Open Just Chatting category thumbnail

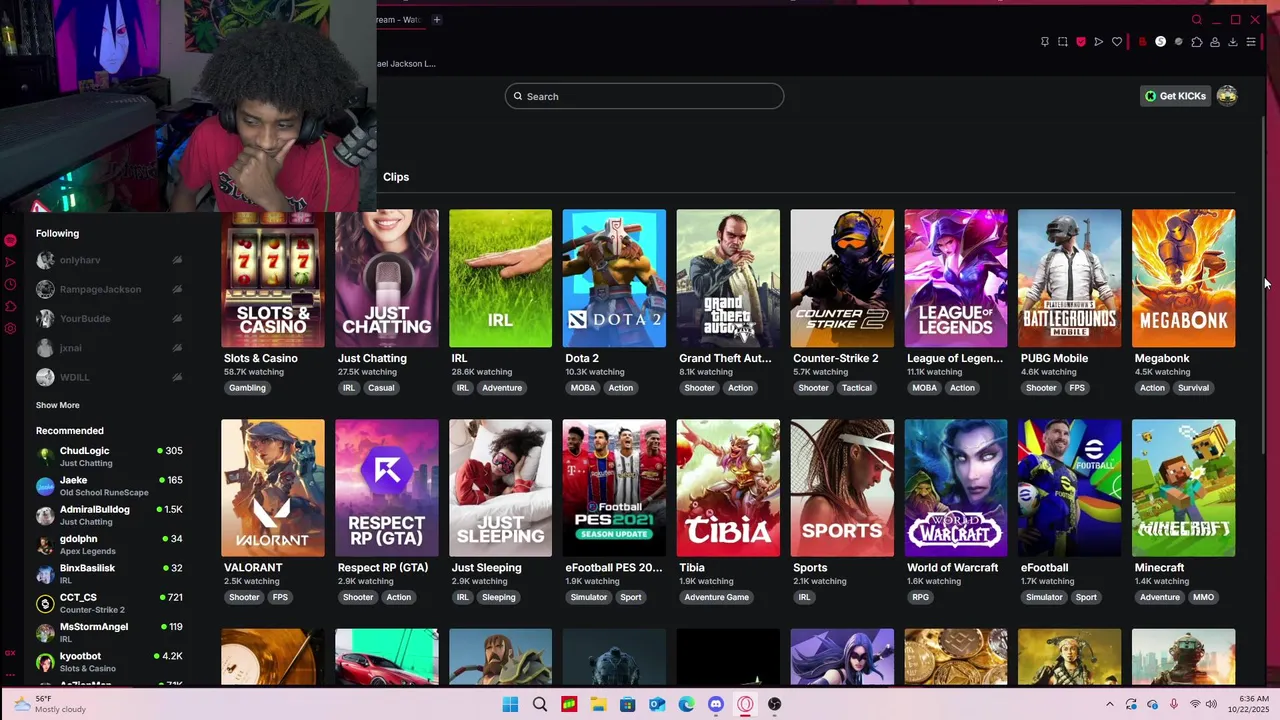click(387, 278)
